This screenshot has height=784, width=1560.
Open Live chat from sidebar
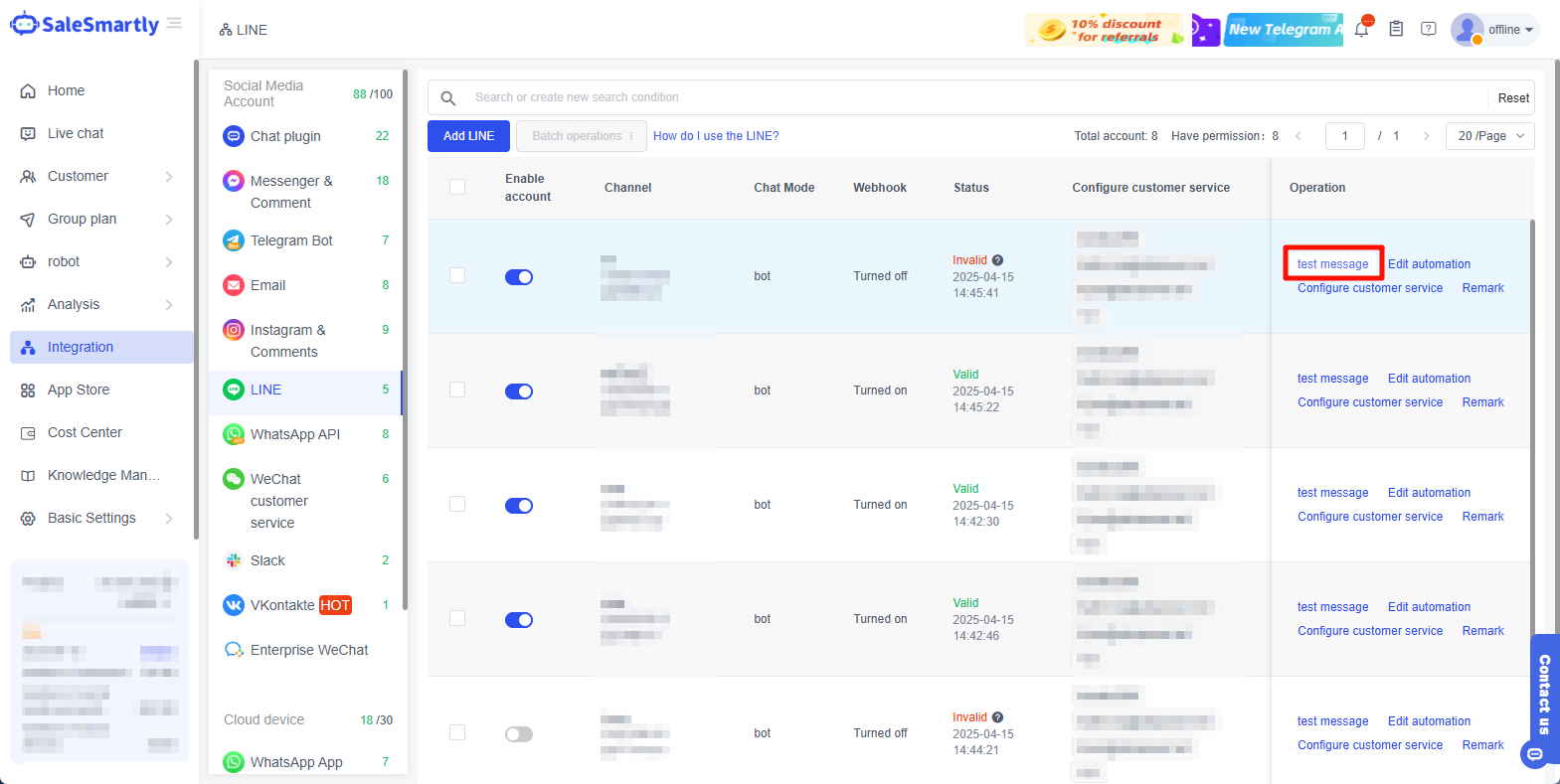click(x=76, y=133)
